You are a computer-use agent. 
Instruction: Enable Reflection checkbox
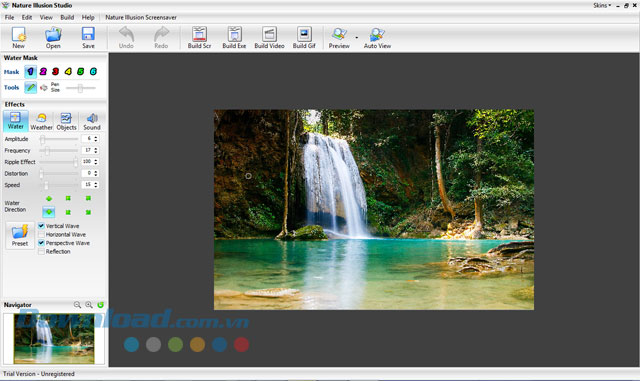[41, 252]
